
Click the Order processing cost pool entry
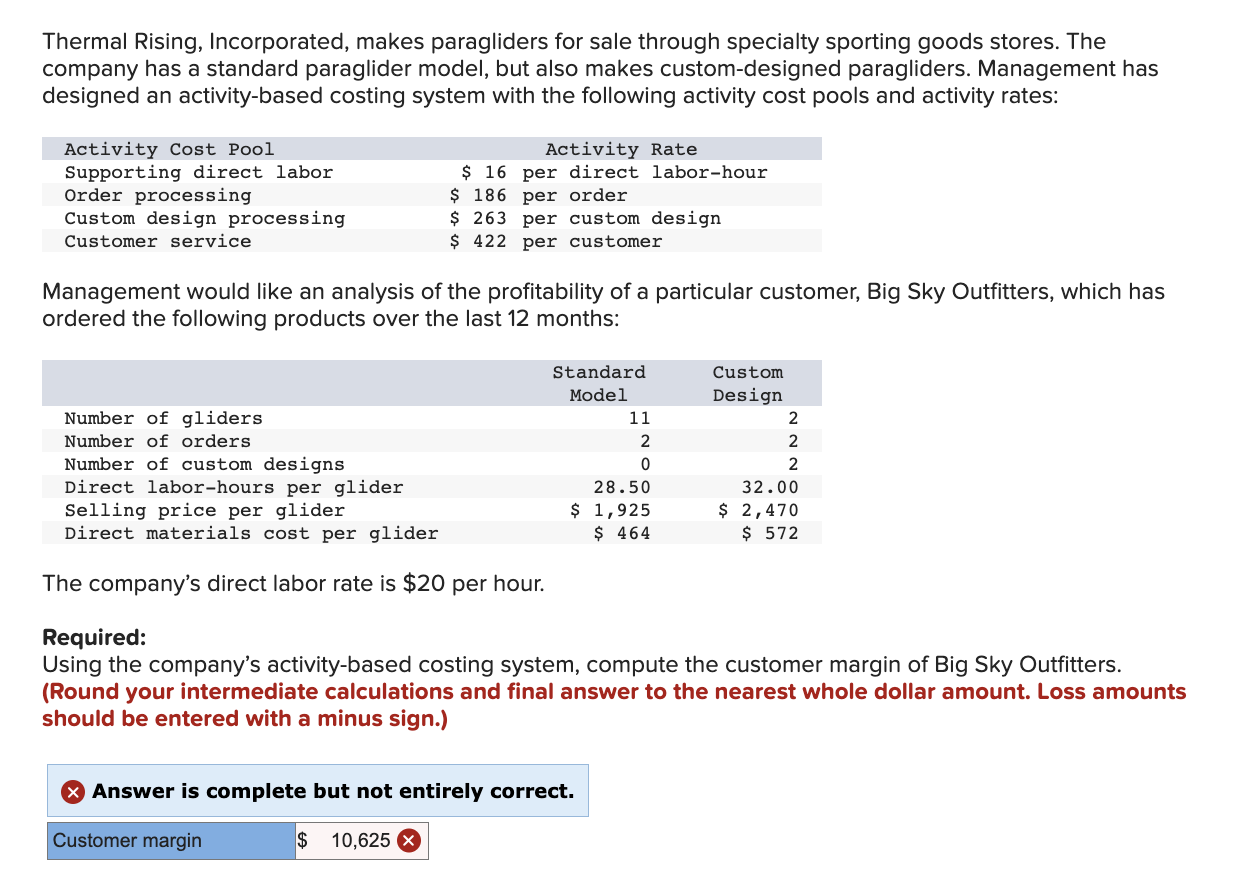(x=158, y=195)
